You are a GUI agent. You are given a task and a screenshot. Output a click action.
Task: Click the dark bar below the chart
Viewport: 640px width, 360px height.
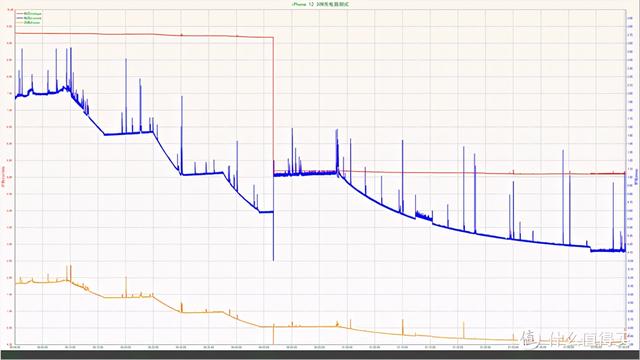point(320,355)
